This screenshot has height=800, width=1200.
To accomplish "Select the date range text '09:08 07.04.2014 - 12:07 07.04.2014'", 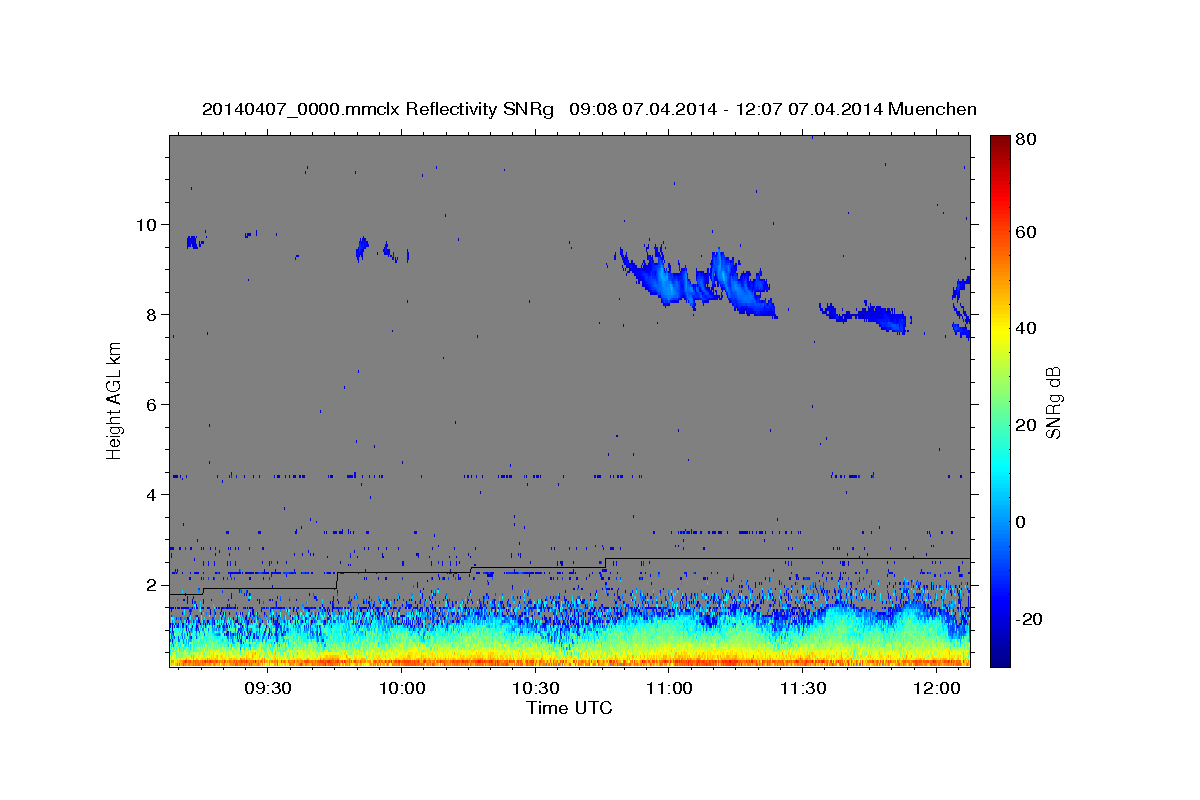I will point(725,109).
